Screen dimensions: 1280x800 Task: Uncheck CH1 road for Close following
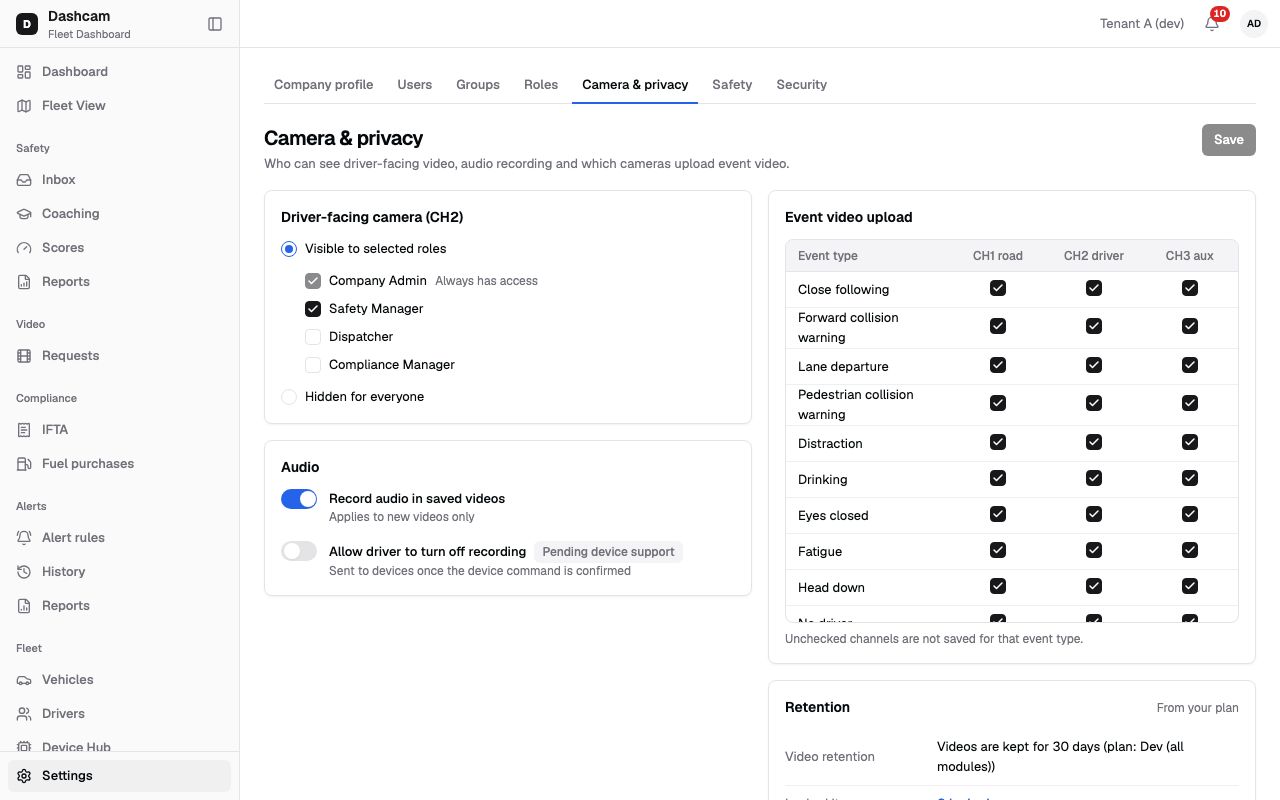(x=998, y=288)
